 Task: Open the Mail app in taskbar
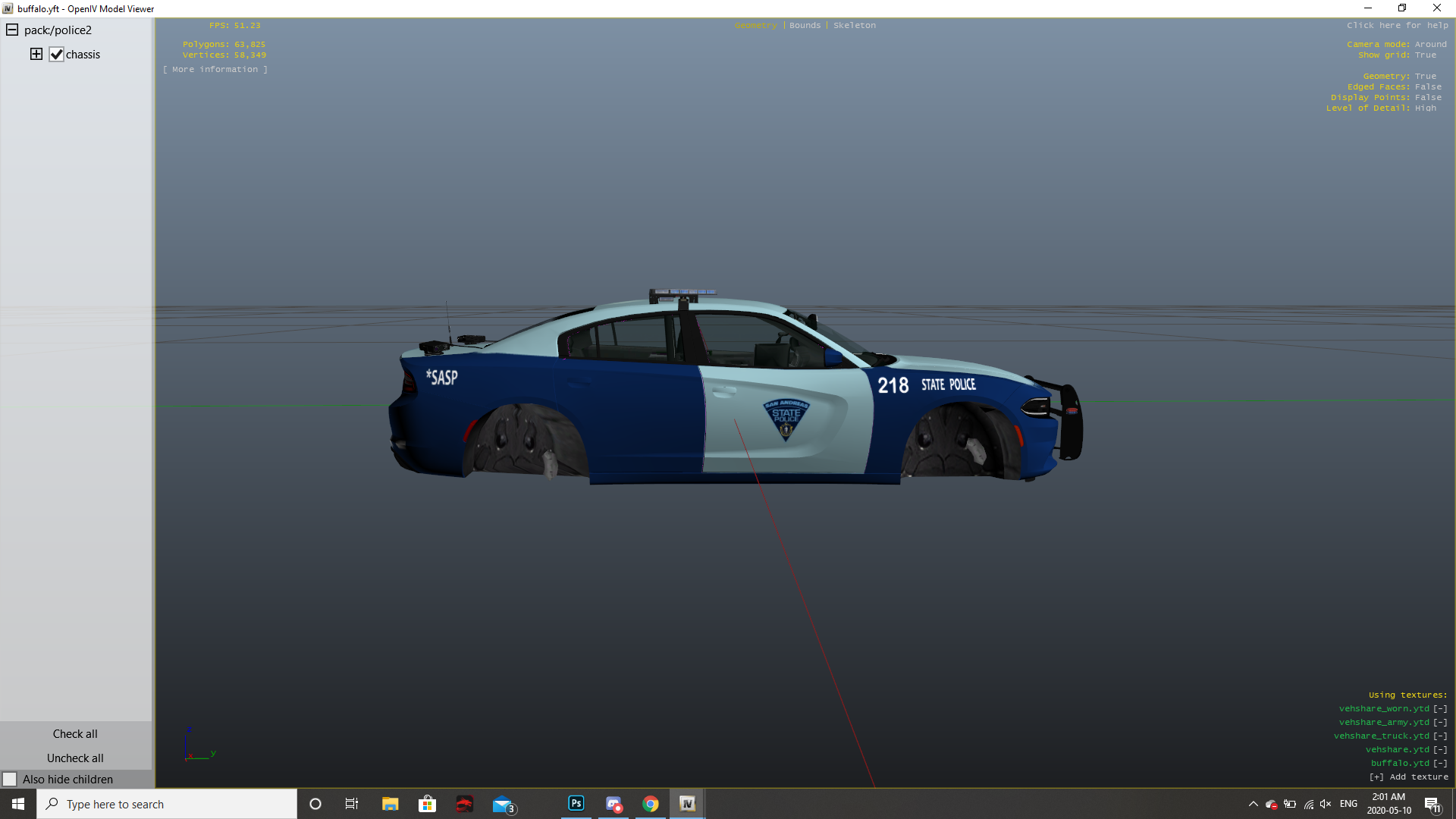pos(502,804)
